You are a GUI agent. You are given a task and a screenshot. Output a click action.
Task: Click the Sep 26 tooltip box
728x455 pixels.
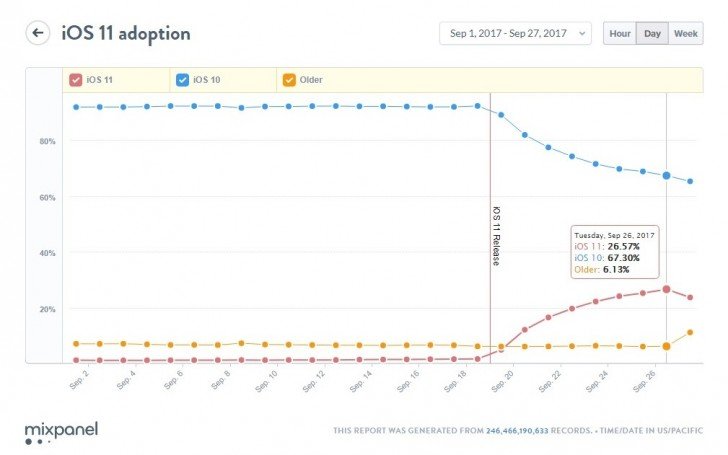615,252
